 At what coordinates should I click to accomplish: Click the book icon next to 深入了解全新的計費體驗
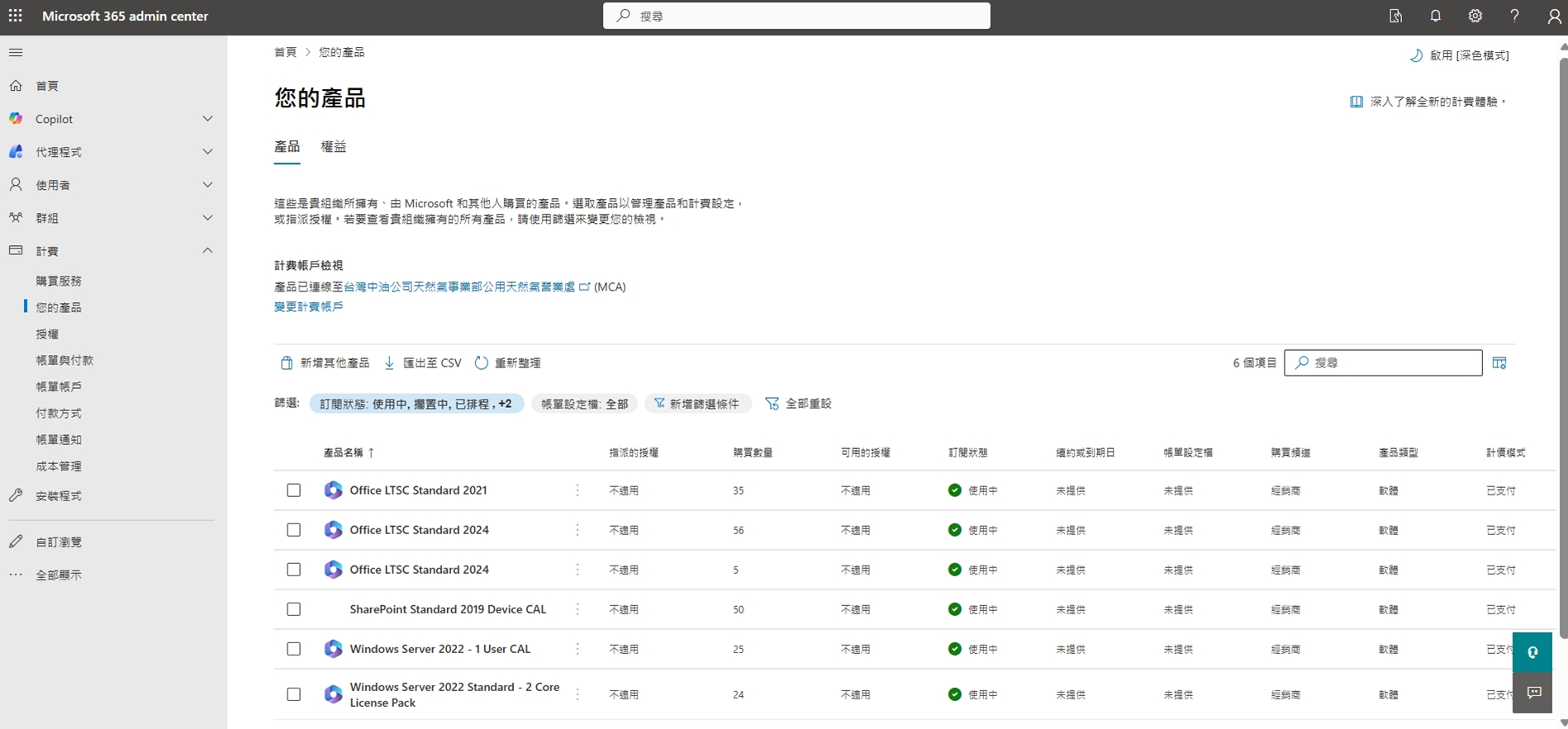pos(1356,102)
